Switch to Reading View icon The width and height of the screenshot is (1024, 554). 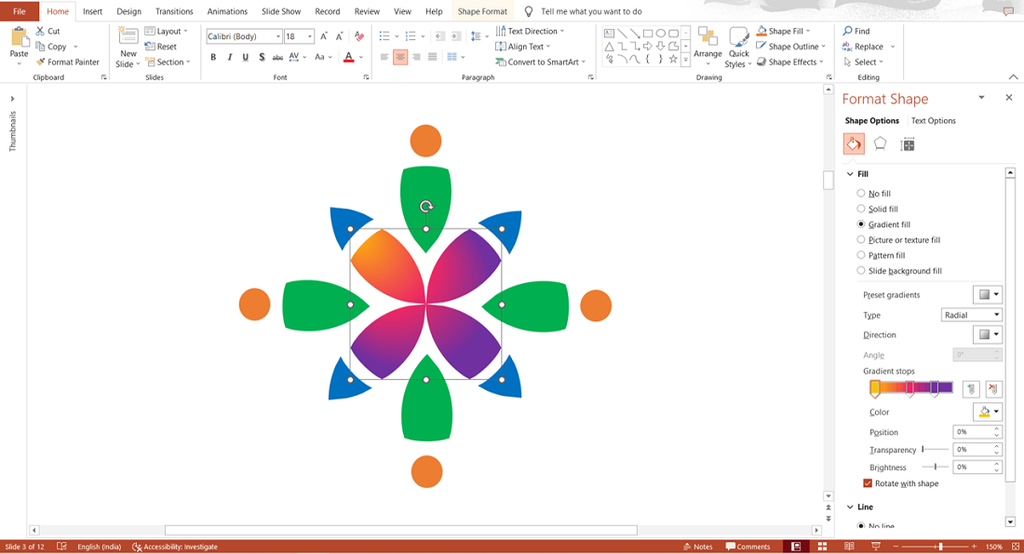[849, 546]
